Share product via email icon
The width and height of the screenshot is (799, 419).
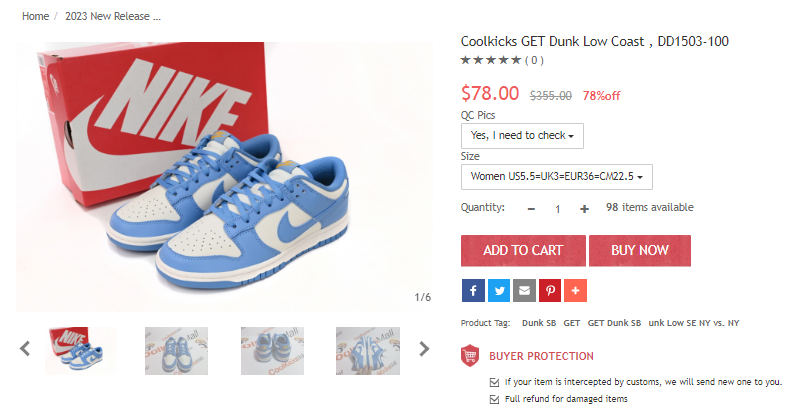coord(524,291)
